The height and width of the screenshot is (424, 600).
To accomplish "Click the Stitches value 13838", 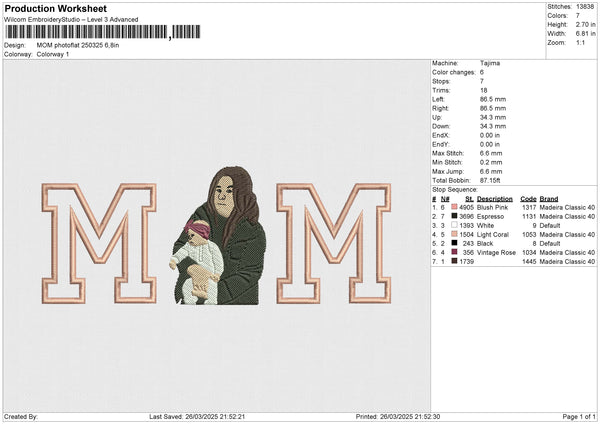I will coord(585,7).
